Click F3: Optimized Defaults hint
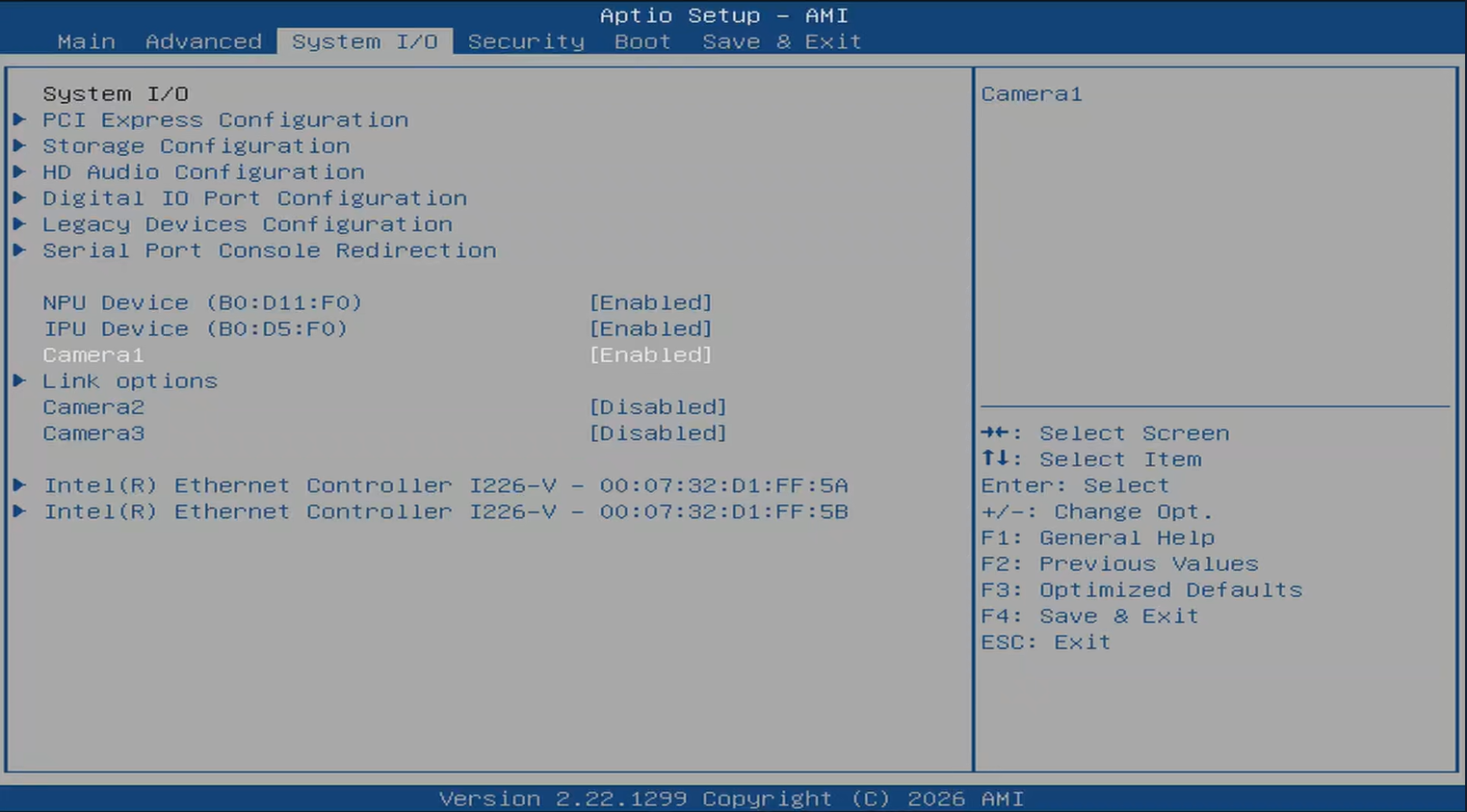This screenshot has height=812, width=1467. [x=1141, y=589]
